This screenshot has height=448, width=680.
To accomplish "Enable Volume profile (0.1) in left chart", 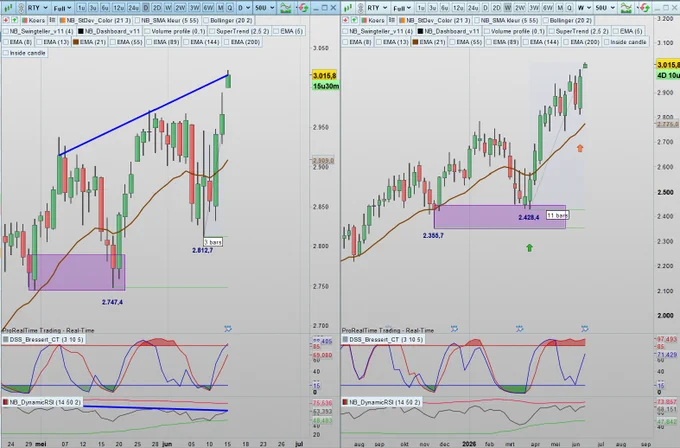I will click(x=147, y=31).
